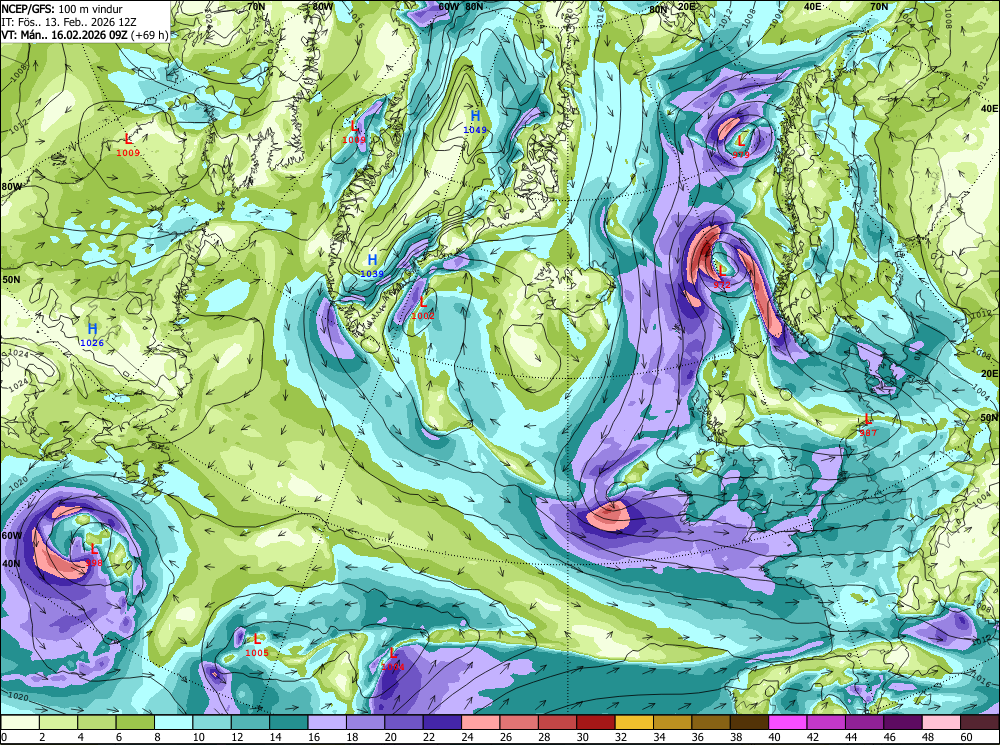Click the 0–2 pale yellow legend swatch
Screen dimensions: 1000x745
tap(20, 722)
